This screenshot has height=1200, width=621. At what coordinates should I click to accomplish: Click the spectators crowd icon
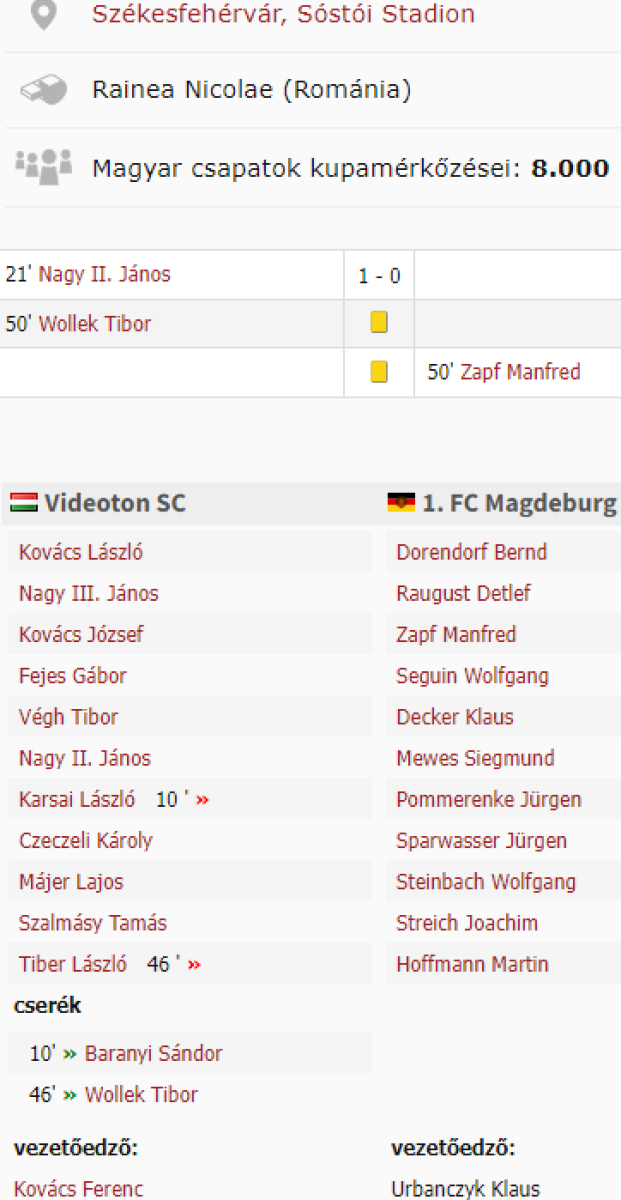tap(43, 166)
